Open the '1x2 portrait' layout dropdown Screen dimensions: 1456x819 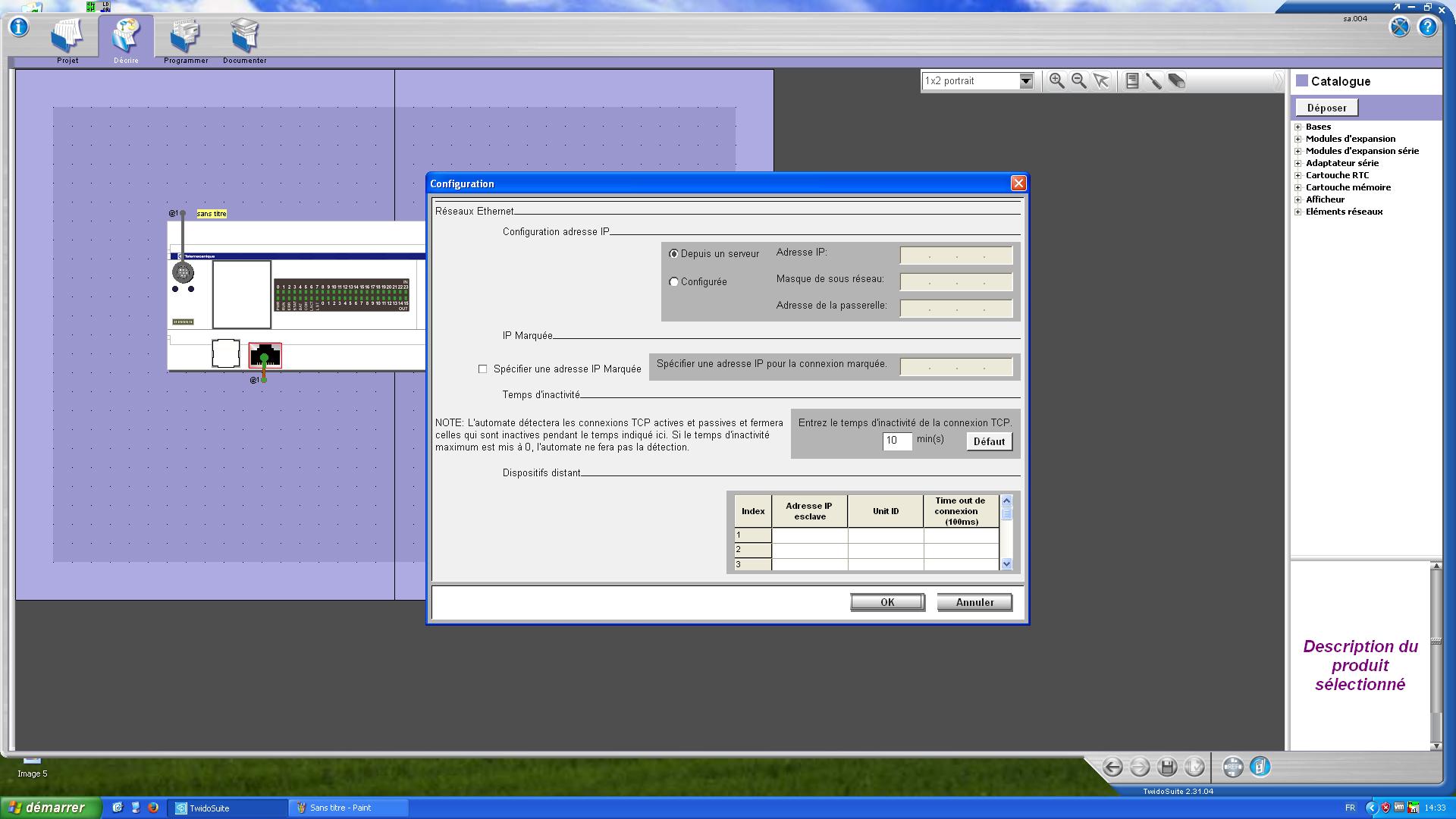1025,81
